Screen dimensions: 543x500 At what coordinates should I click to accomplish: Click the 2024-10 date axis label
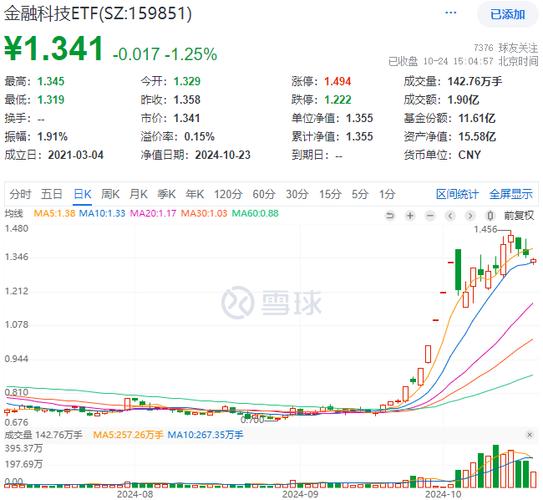coord(443,494)
